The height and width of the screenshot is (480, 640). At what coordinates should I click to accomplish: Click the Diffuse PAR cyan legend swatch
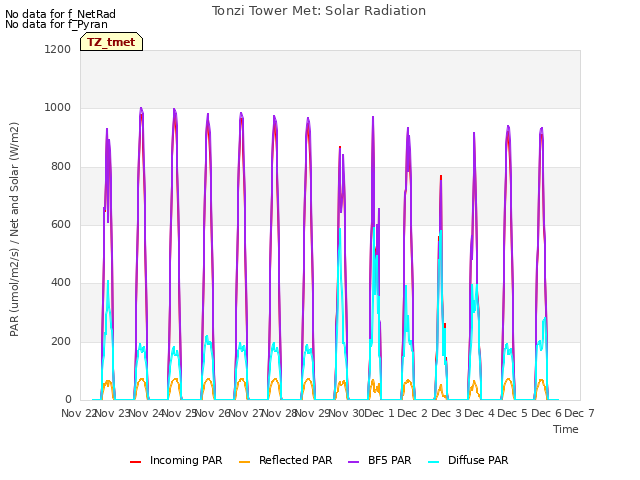point(433,462)
